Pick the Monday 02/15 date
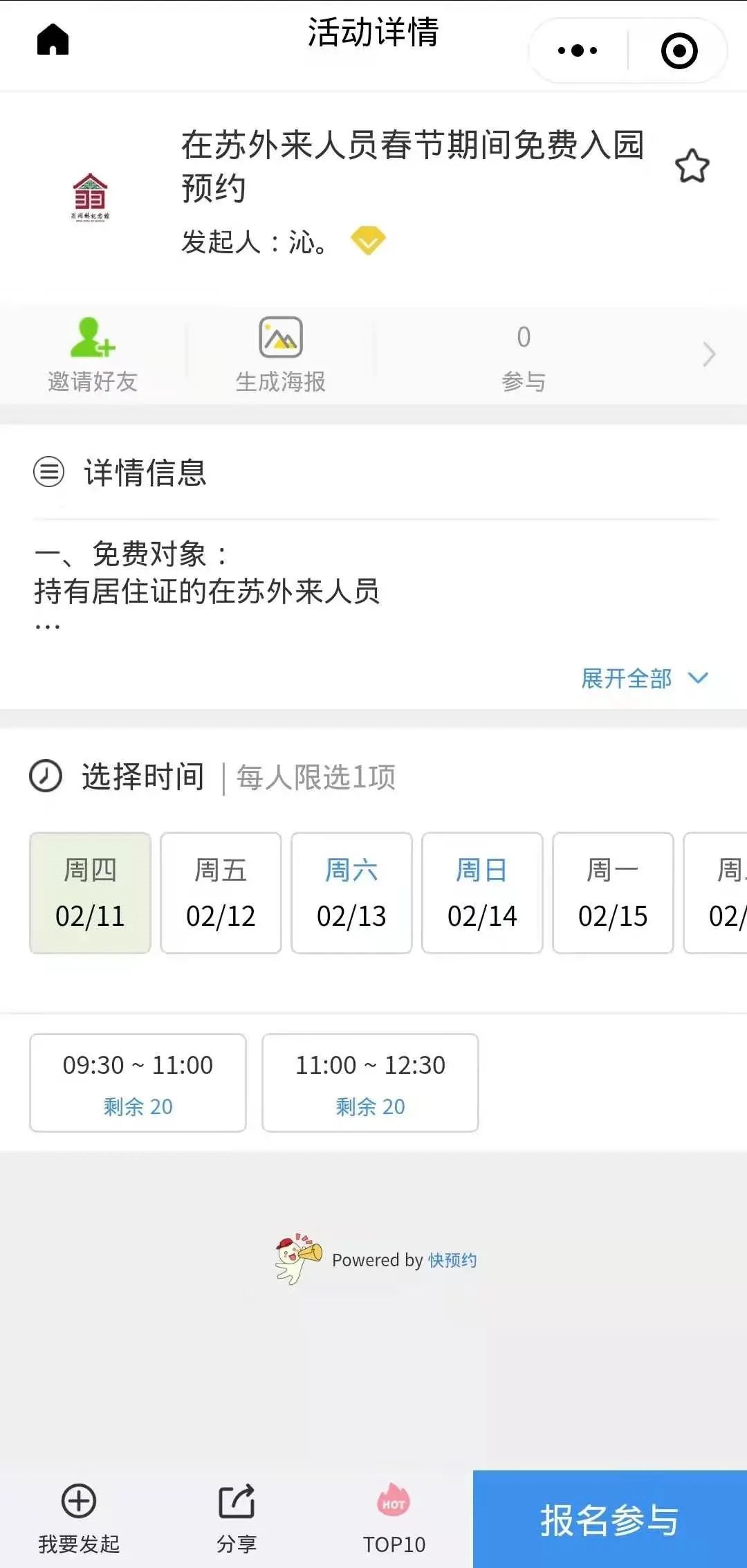This screenshot has height=1568, width=747. [x=613, y=893]
